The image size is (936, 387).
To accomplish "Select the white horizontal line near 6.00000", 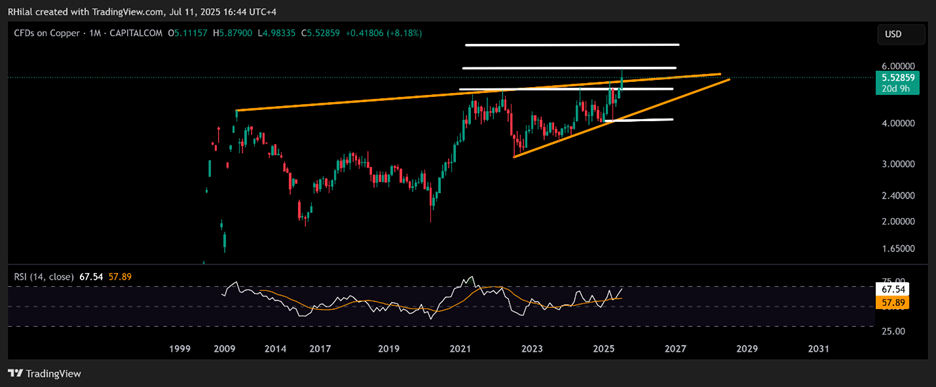I will click(569, 68).
